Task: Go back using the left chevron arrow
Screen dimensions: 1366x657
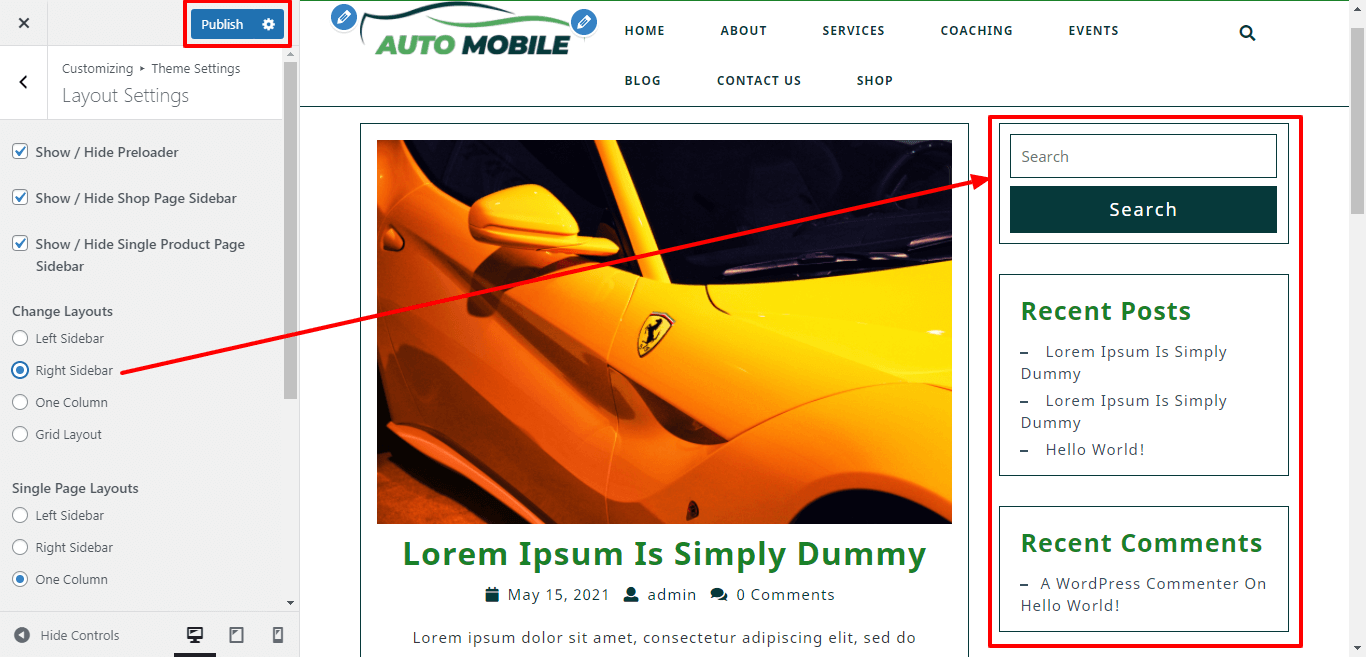Action: pos(24,82)
